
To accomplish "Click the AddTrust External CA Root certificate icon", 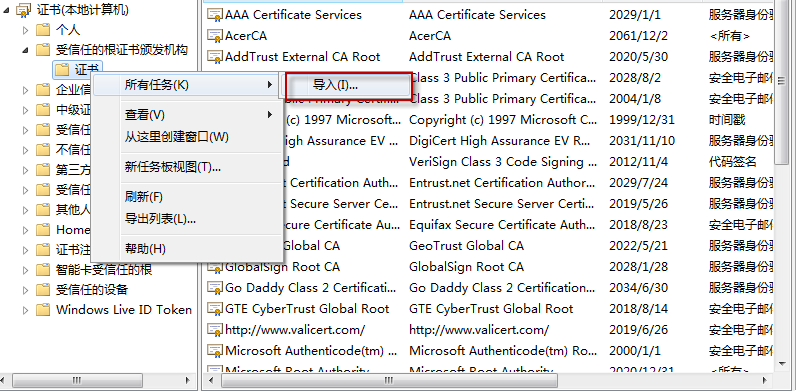I will point(215,57).
